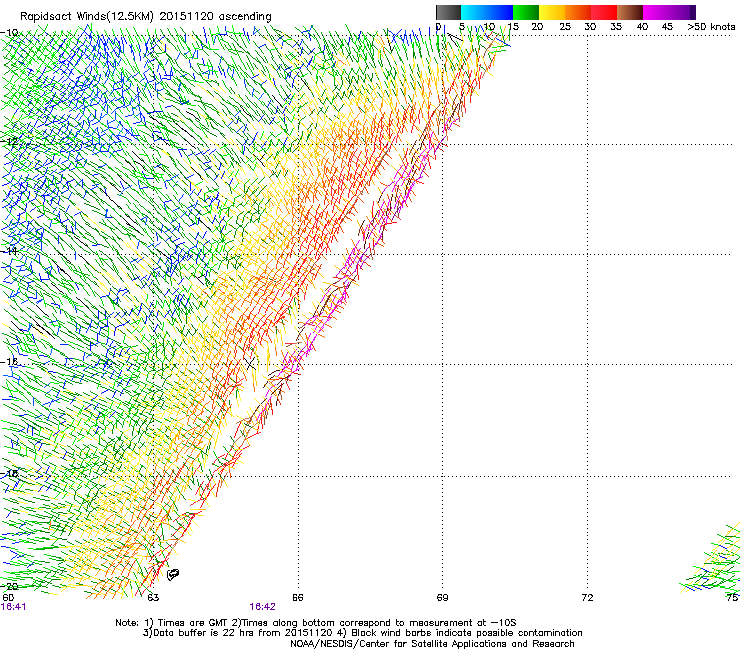The width and height of the screenshot is (740, 650).
Task: Click the magenta 40-45 knots legend swatch
Action: (x=656, y=12)
